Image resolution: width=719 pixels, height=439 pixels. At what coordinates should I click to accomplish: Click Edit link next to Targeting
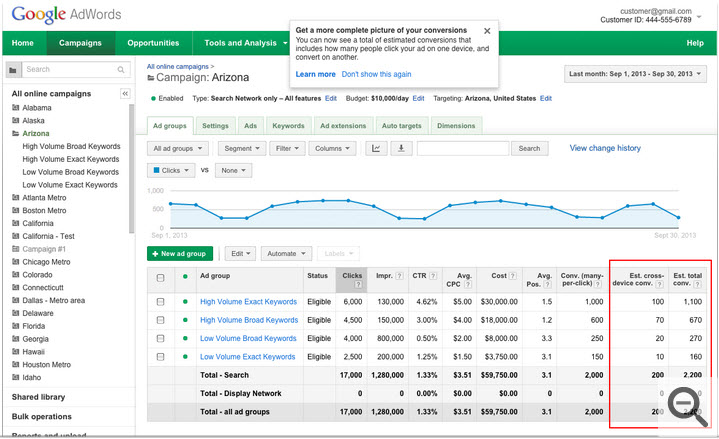(546, 98)
